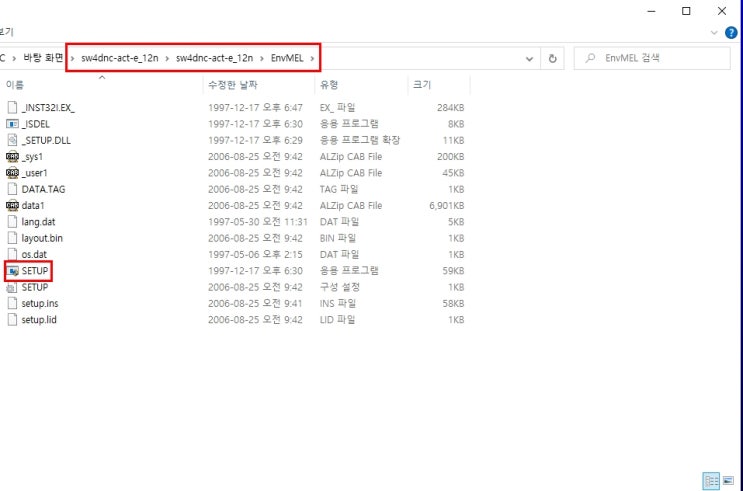Screen dimensions: 743x491
Task: Expand the arrow after first sw4dnc-act-e_12n breadcrumb
Action: pyautogui.click(x=167, y=58)
